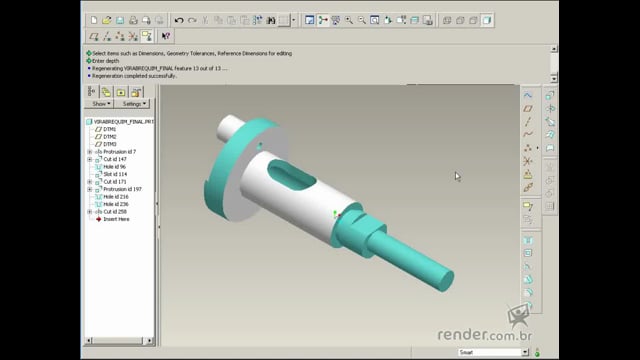This screenshot has width=640, height=360.
Task: Refit the model to the screen
Action: 375,20
